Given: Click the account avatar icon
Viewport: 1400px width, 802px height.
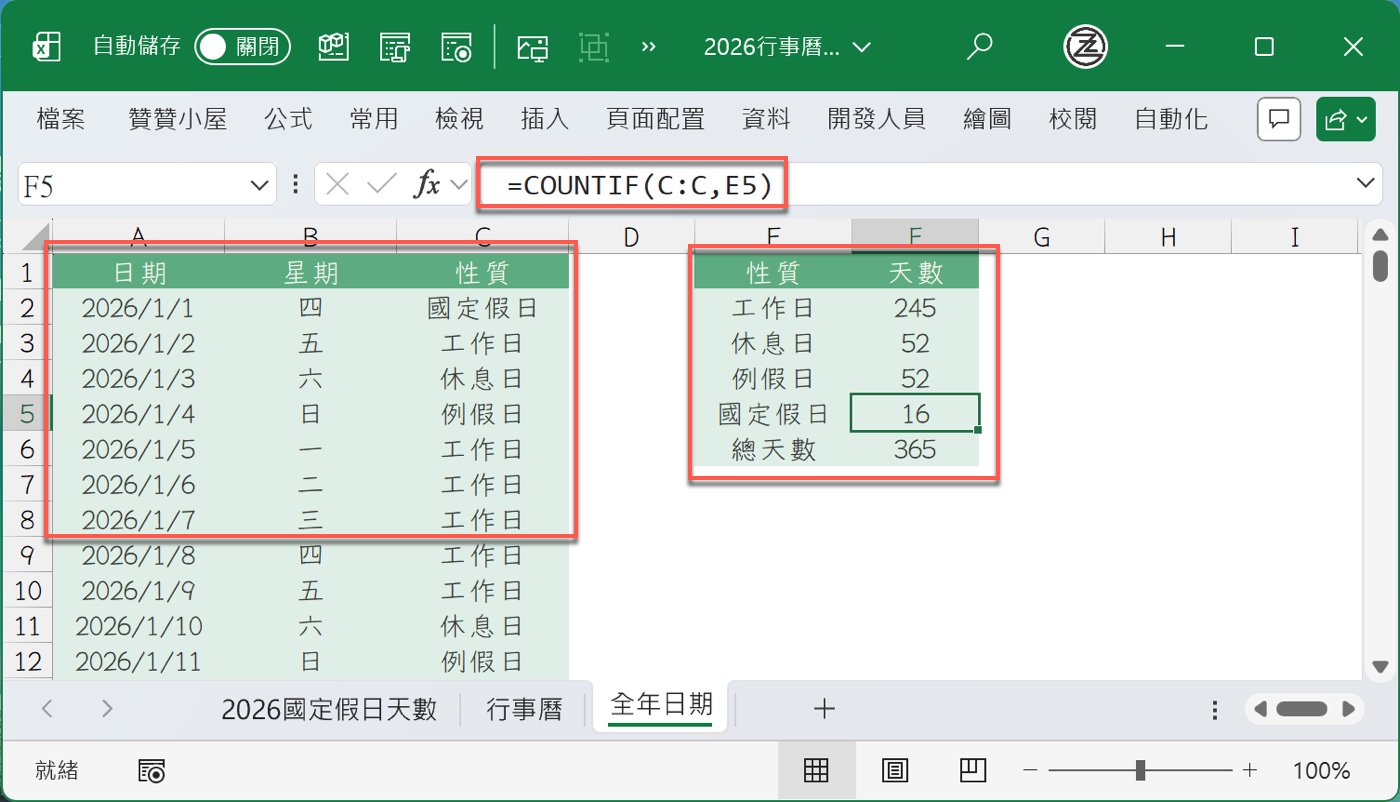Looking at the screenshot, I should point(1086,46).
